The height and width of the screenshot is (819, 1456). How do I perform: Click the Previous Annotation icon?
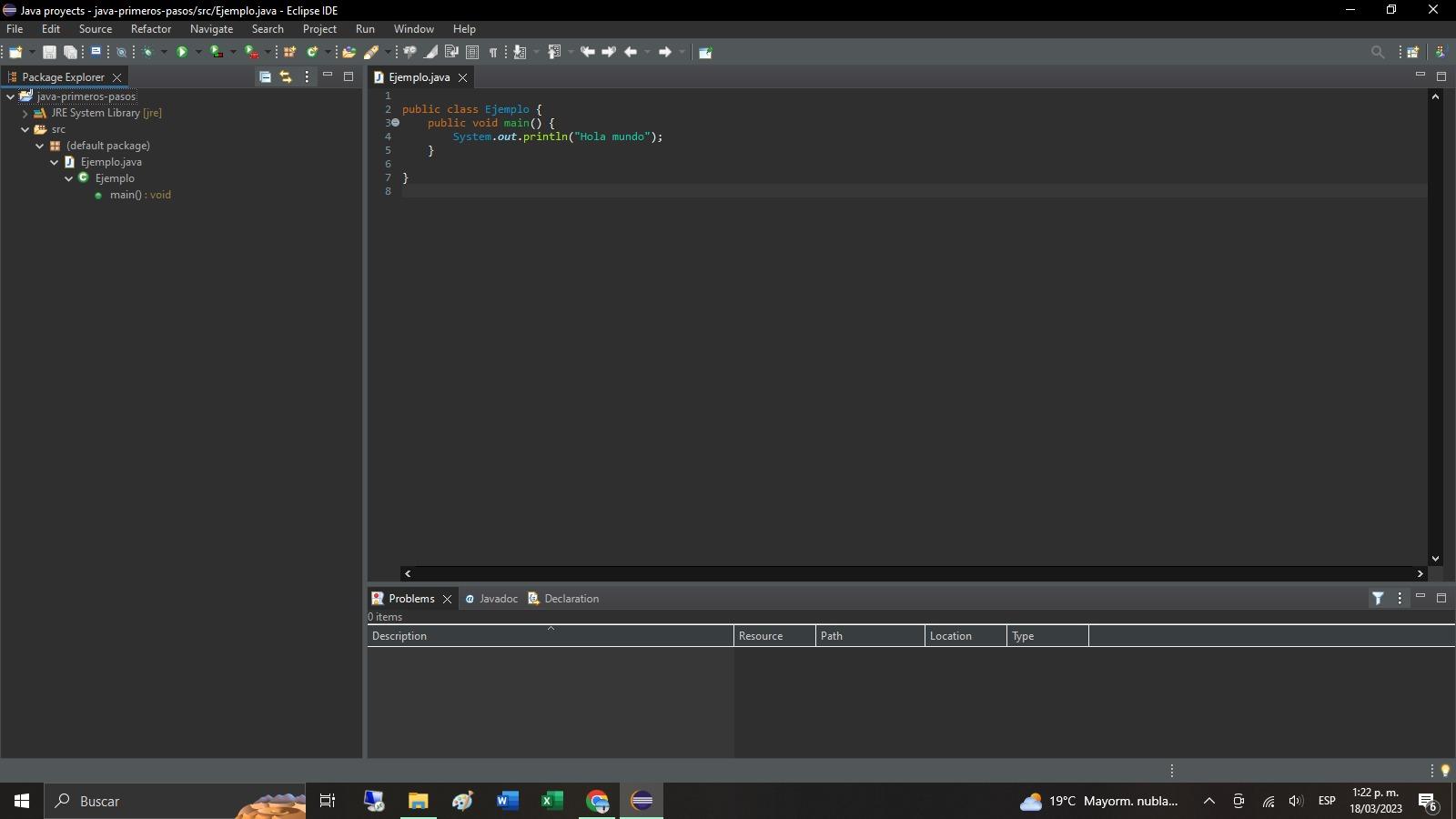tap(554, 52)
